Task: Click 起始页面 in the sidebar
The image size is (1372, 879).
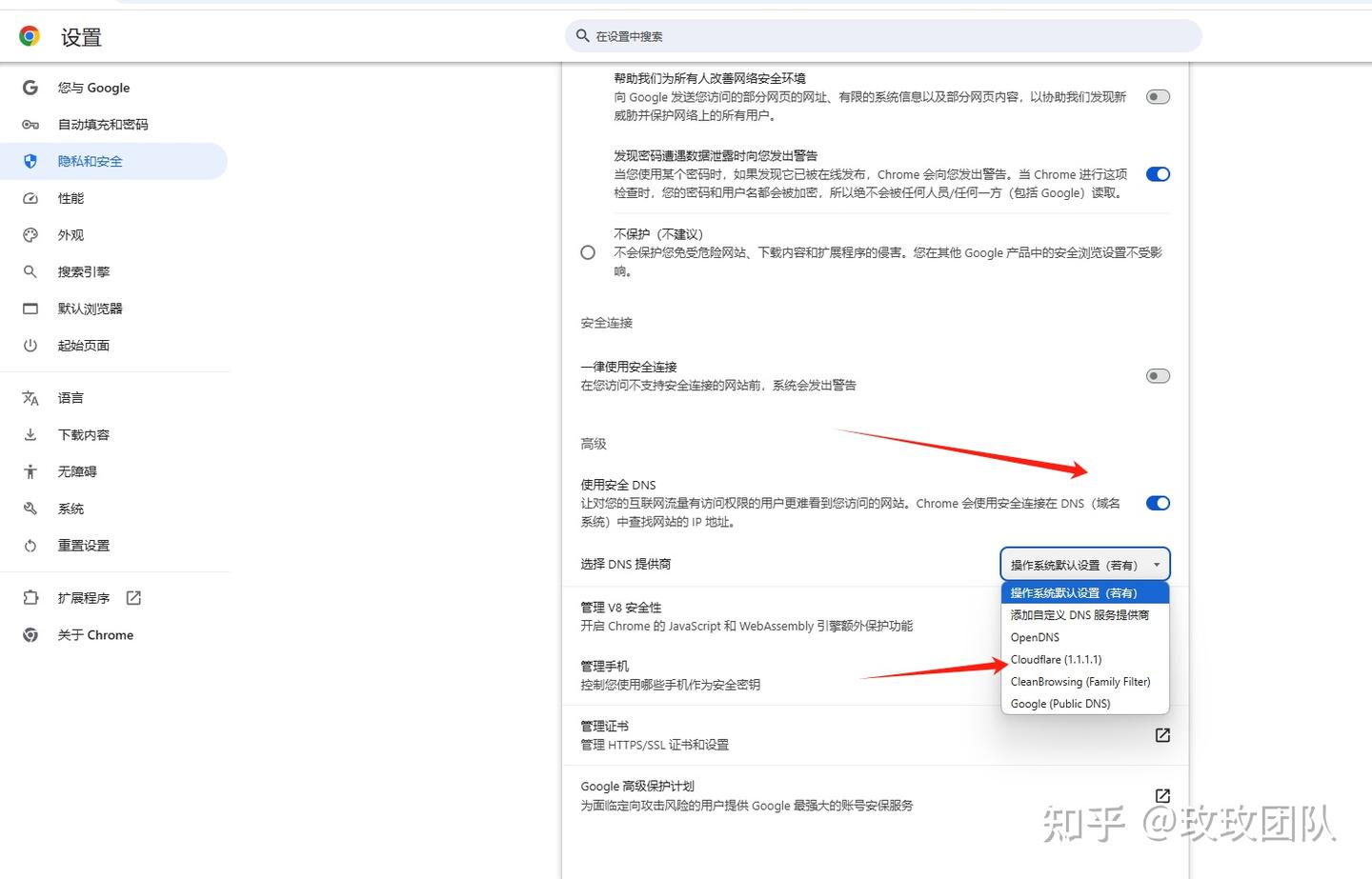Action: point(83,345)
